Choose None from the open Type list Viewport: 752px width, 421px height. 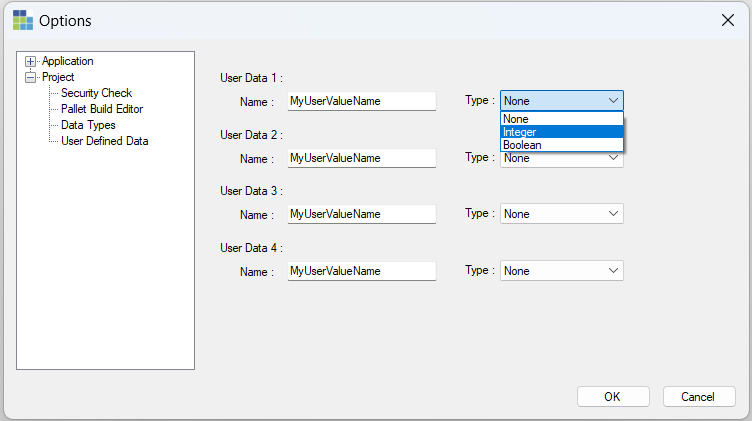561,118
